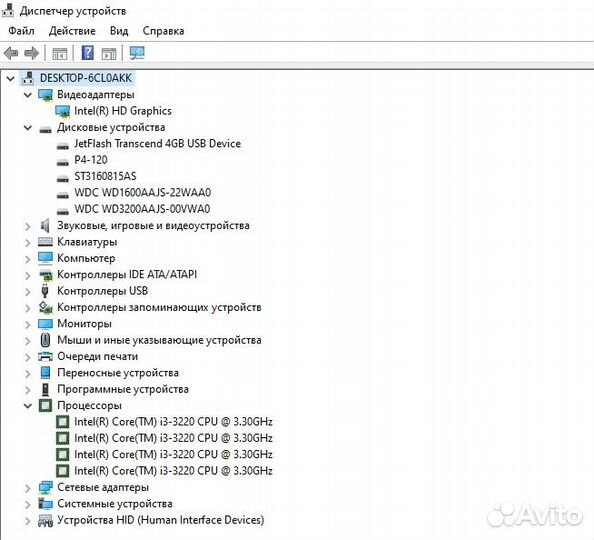The width and height of the screenshot is (594, 540).
Task: Expand the Клавиатуры branch
Action: (x=28, y=243)
